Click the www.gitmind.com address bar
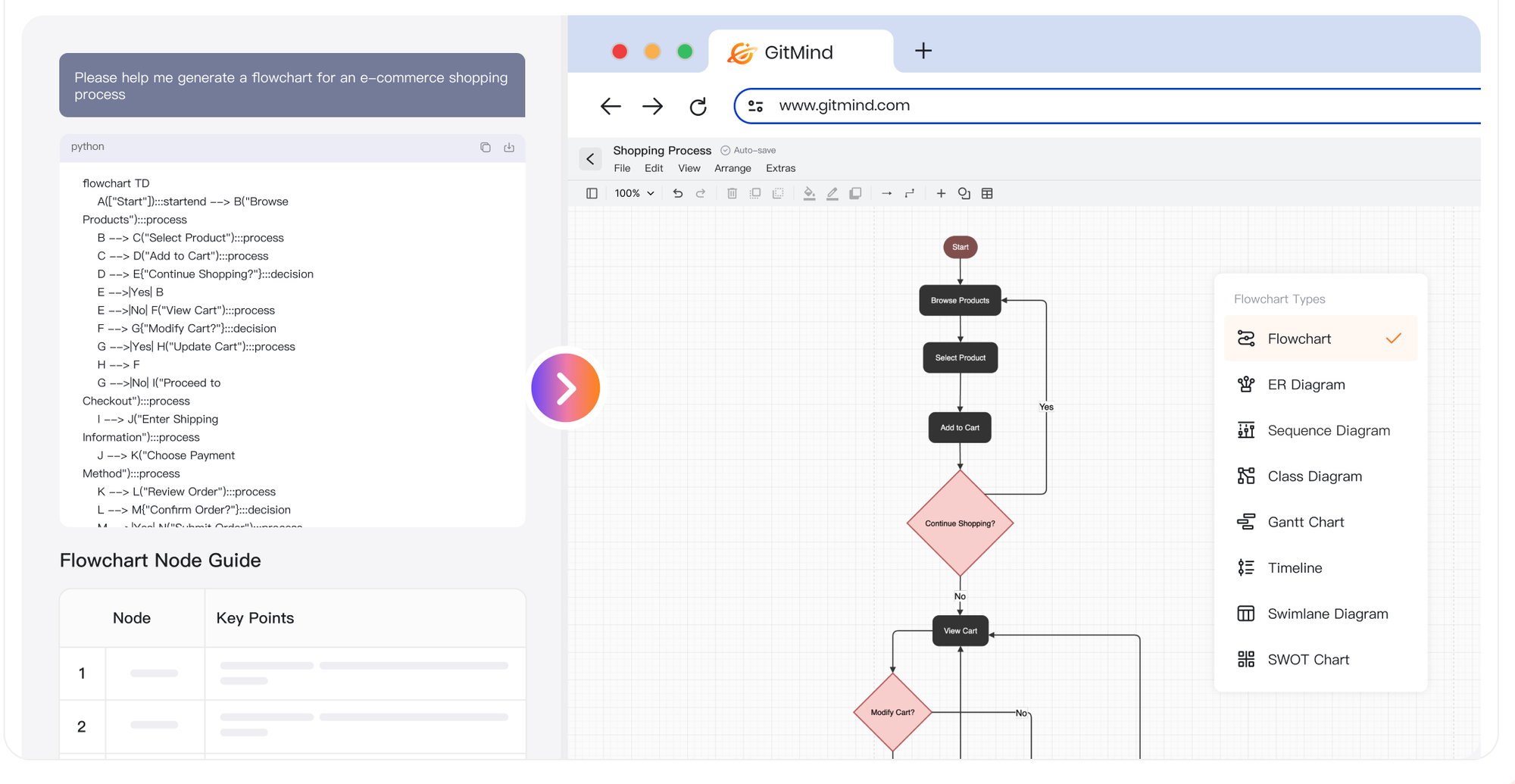 [844, 105]
